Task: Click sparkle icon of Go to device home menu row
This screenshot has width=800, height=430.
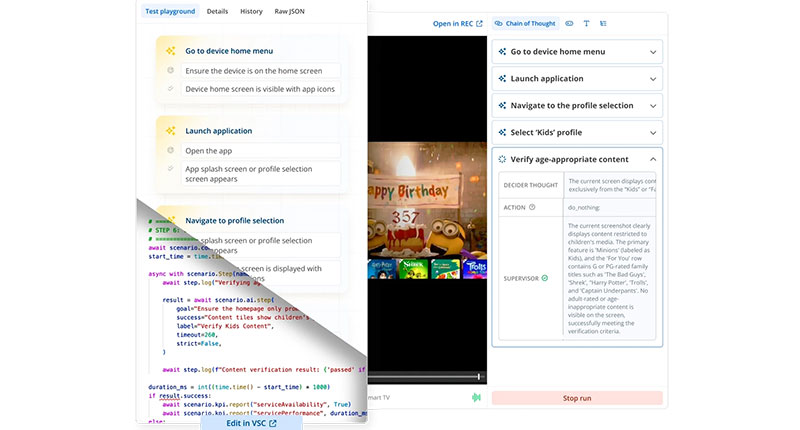Action: (x=502, y=52)
